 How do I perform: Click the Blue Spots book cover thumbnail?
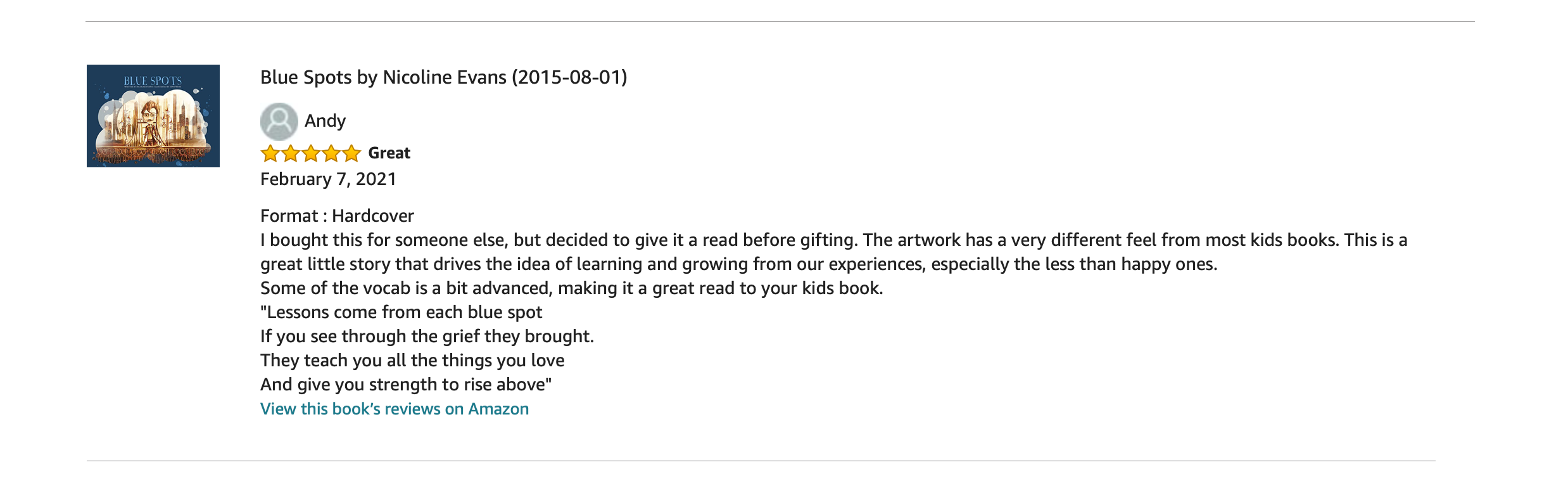click(153, 116)
